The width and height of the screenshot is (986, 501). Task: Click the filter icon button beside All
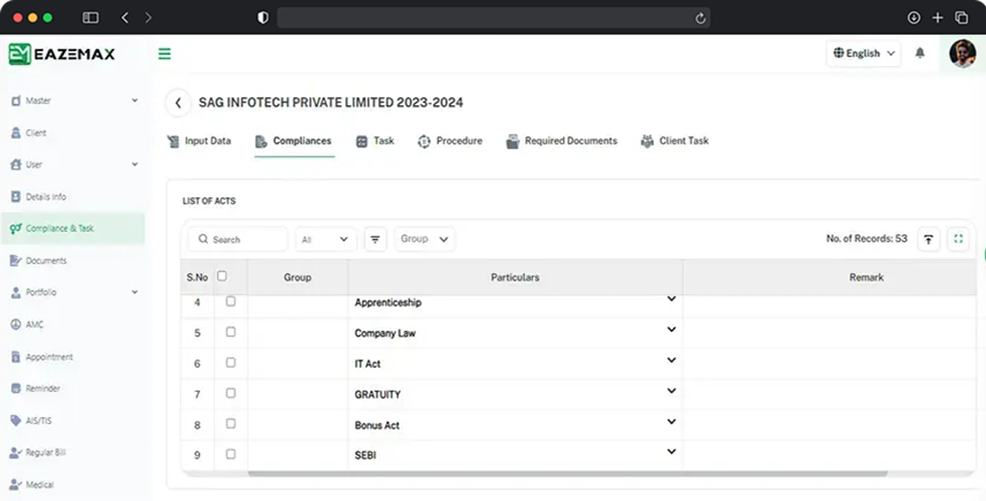point(375,239)
